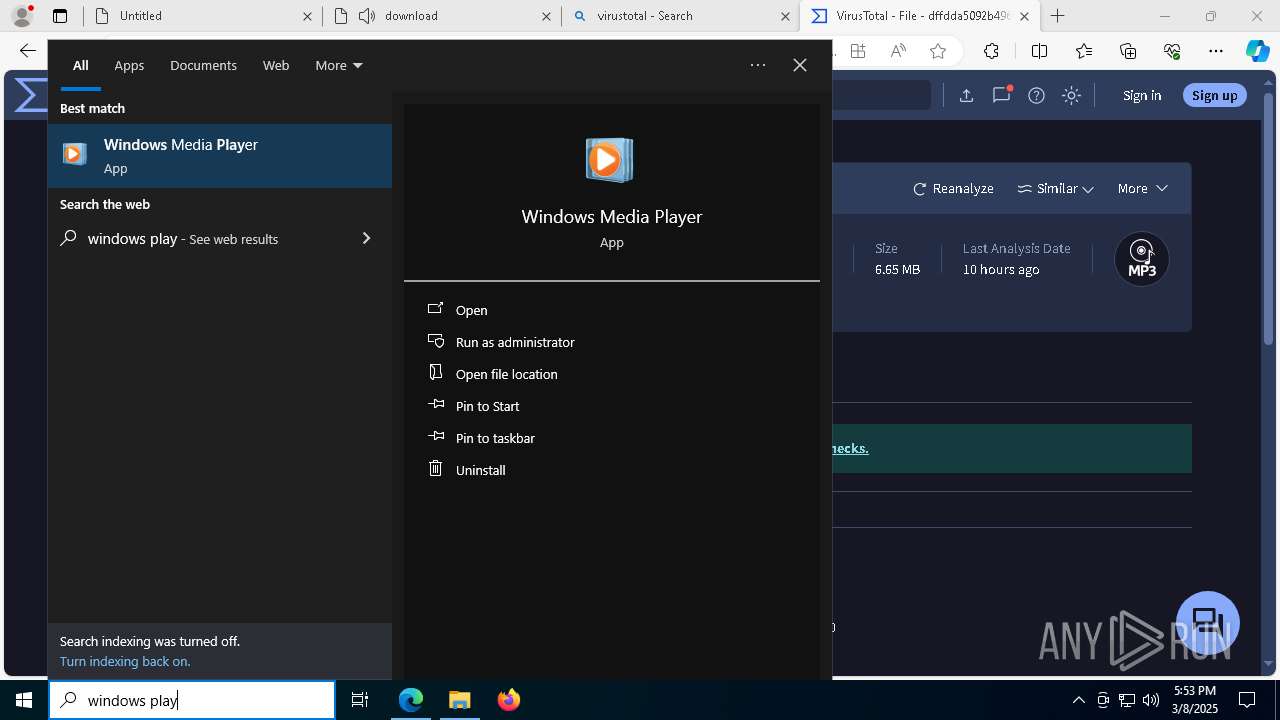
Task: Open VirusTotal help question icon
Action: coord(1036,95)
